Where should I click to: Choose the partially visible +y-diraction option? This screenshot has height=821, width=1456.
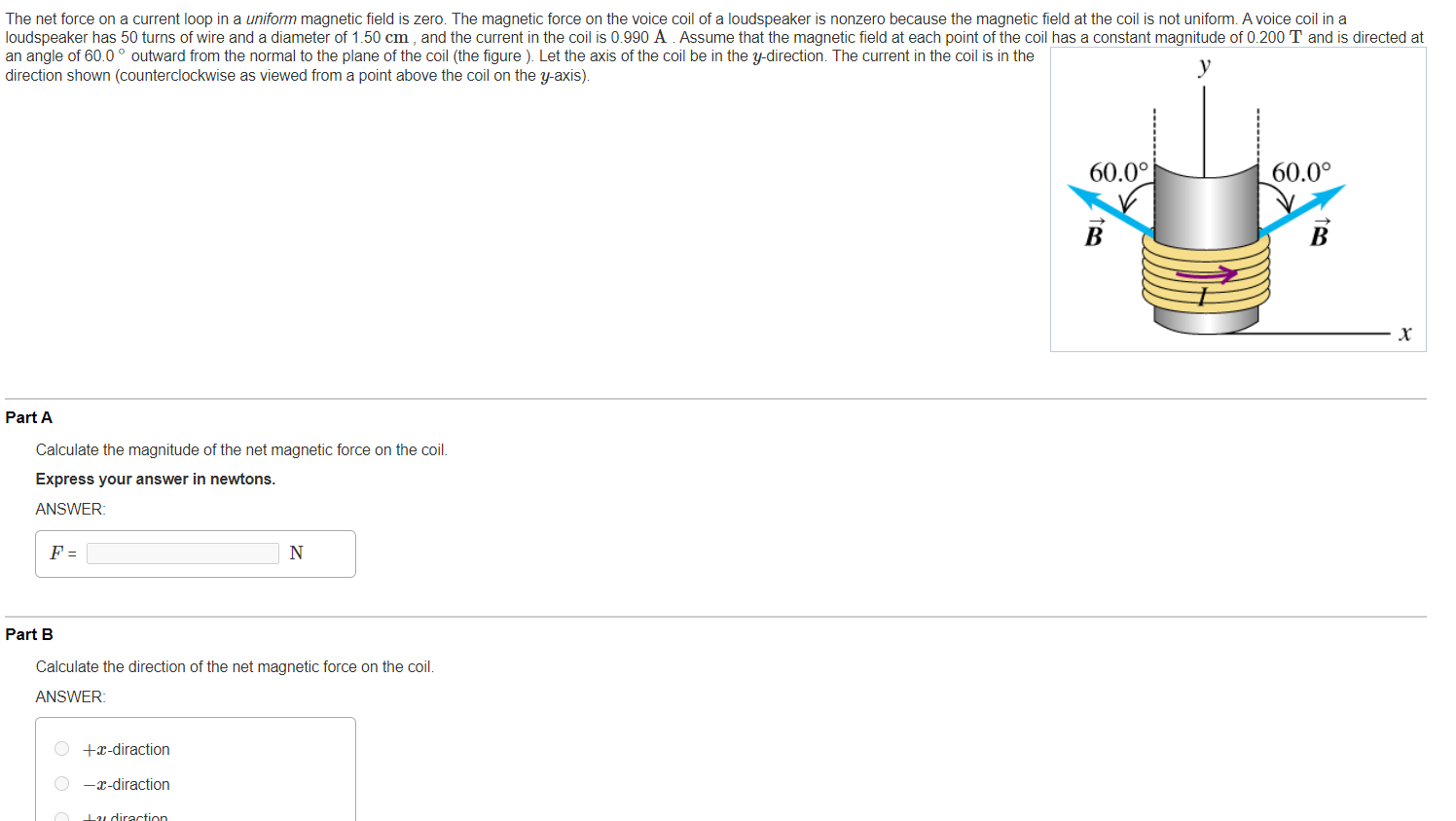click(x=62, y=817)
